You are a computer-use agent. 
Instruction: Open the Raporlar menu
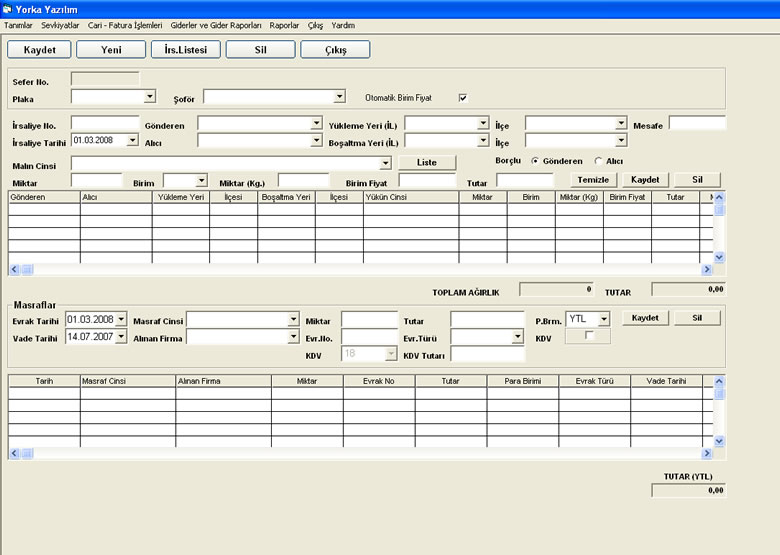coord(284,25)
